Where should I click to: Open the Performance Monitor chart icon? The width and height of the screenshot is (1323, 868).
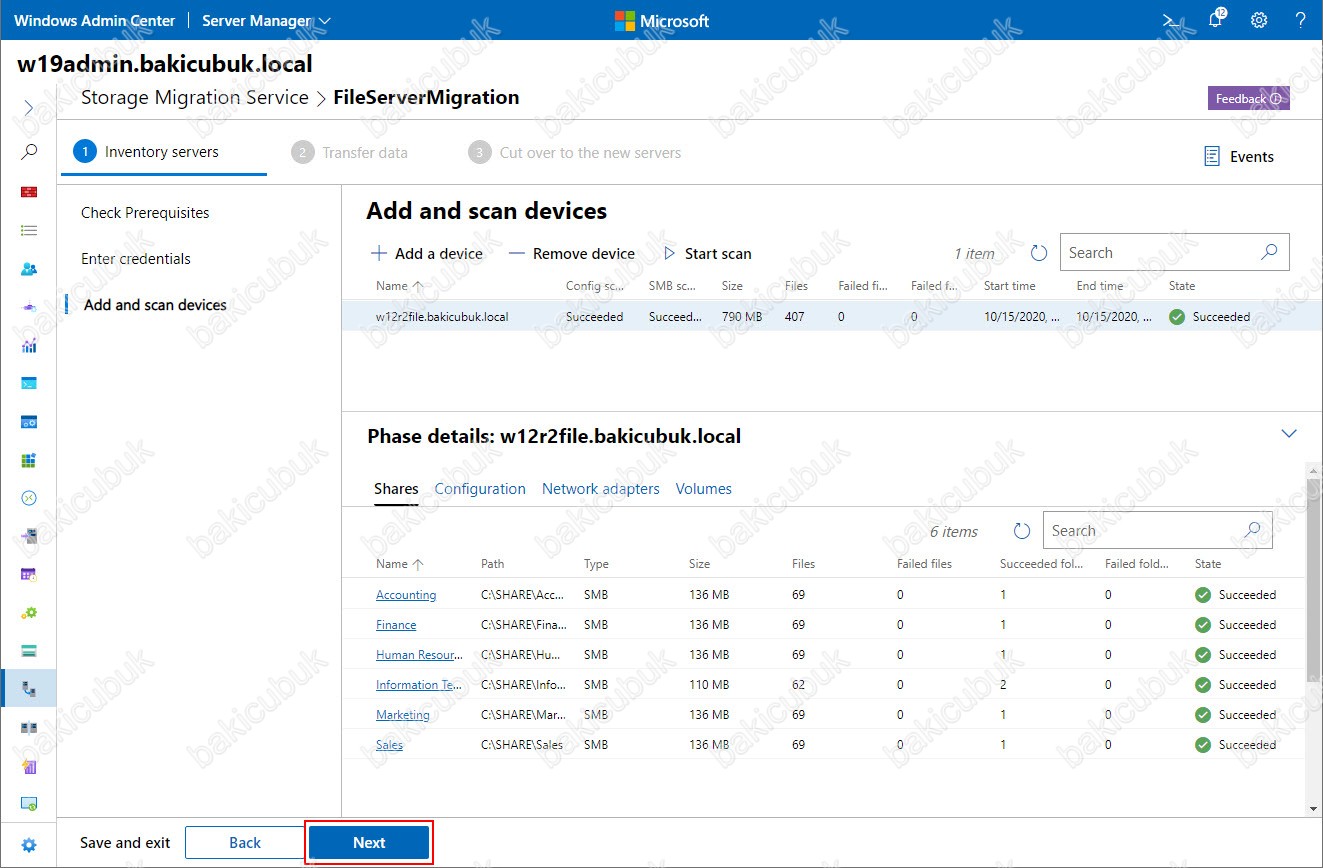point(29,346)
